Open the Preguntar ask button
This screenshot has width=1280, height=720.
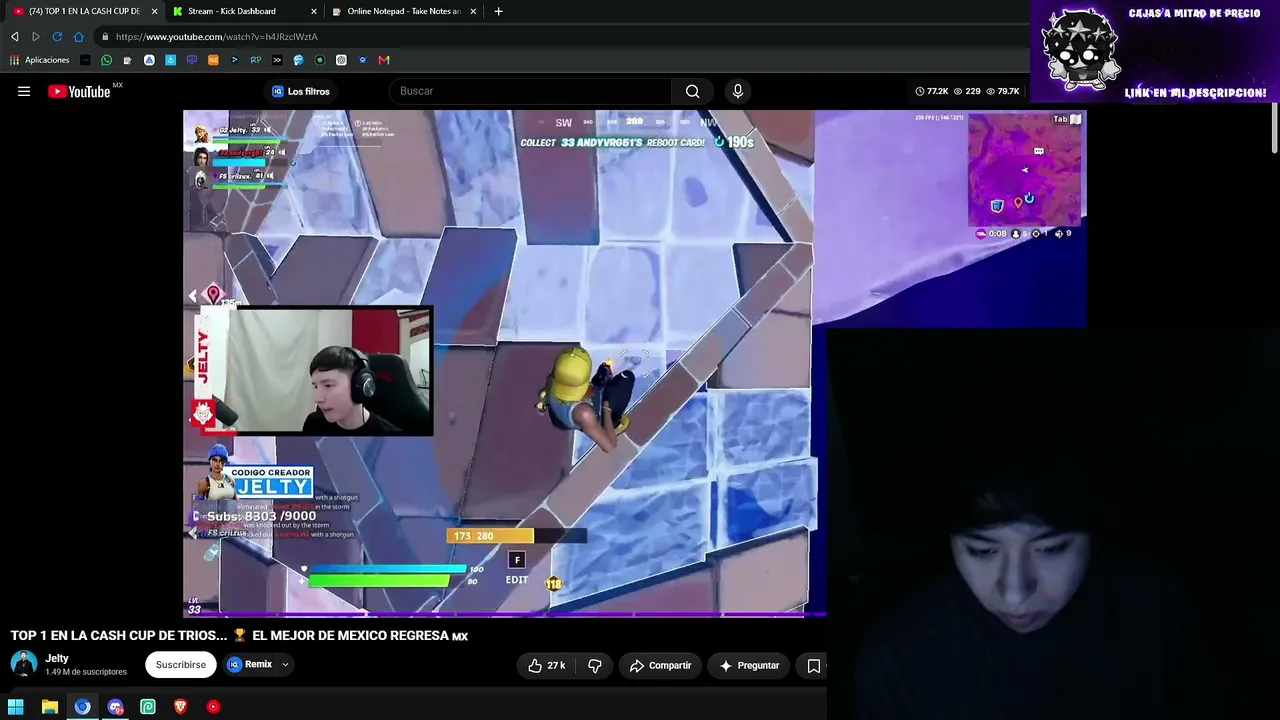[750, 665]
